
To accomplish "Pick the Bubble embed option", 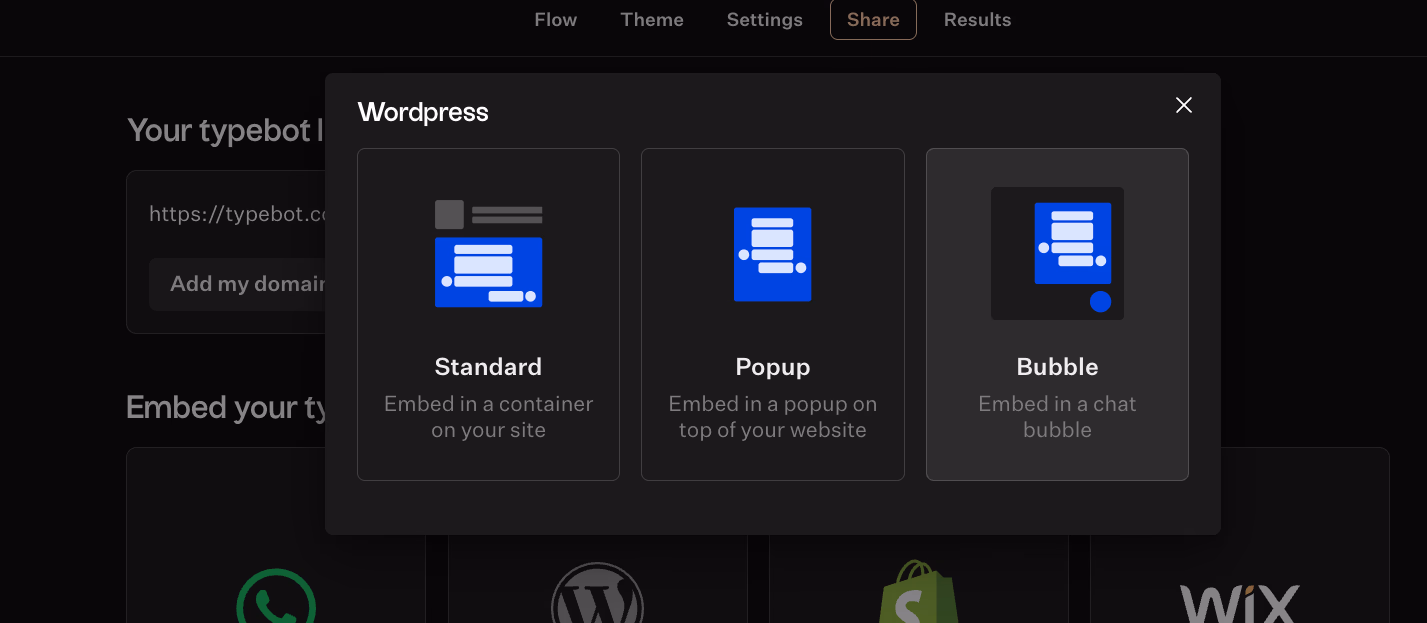I will pyautogui.click(x=1057, y=314).
